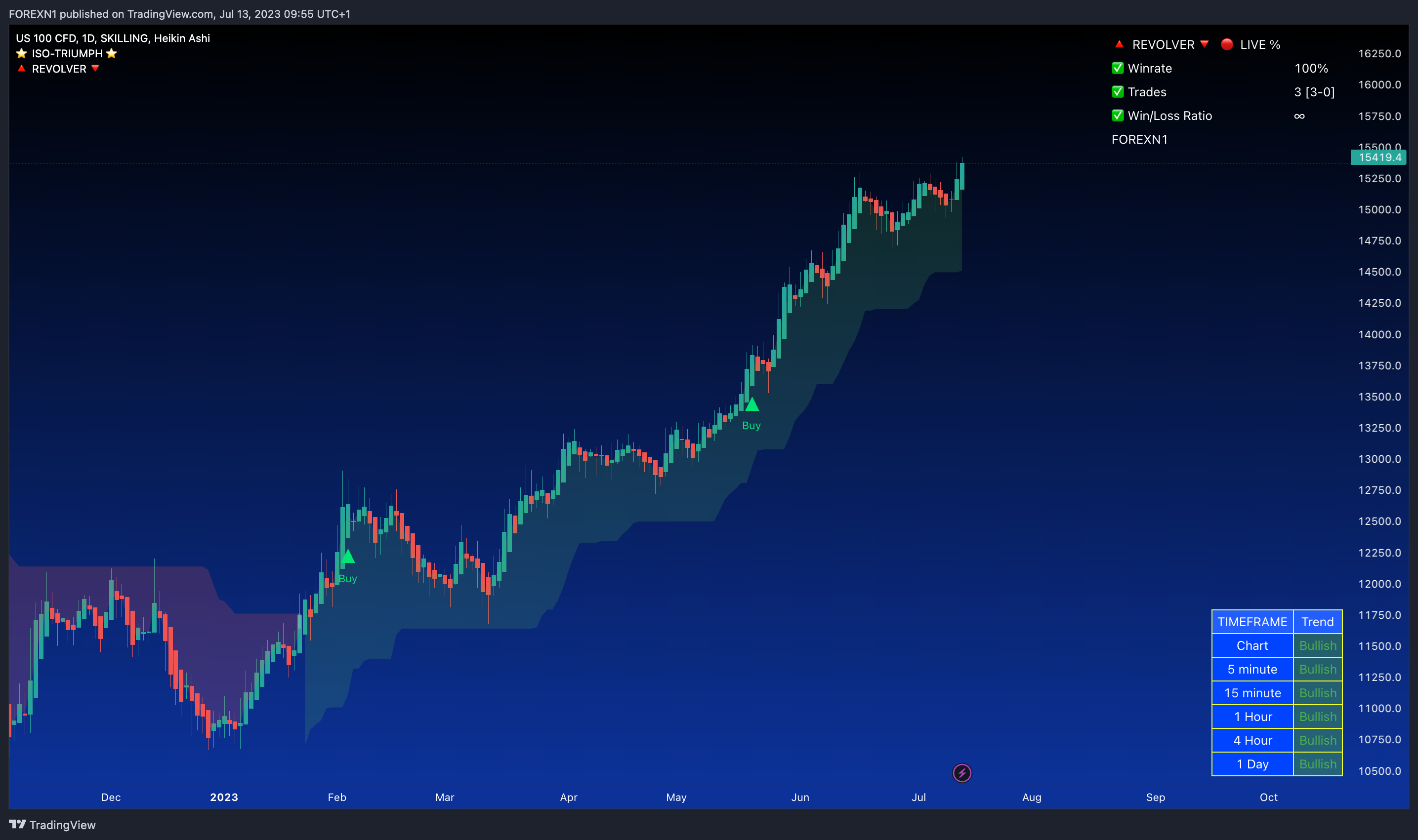Click the Winrate value 100%
The width and height of the screenshot is (1418, 840).
(1311, 68)
